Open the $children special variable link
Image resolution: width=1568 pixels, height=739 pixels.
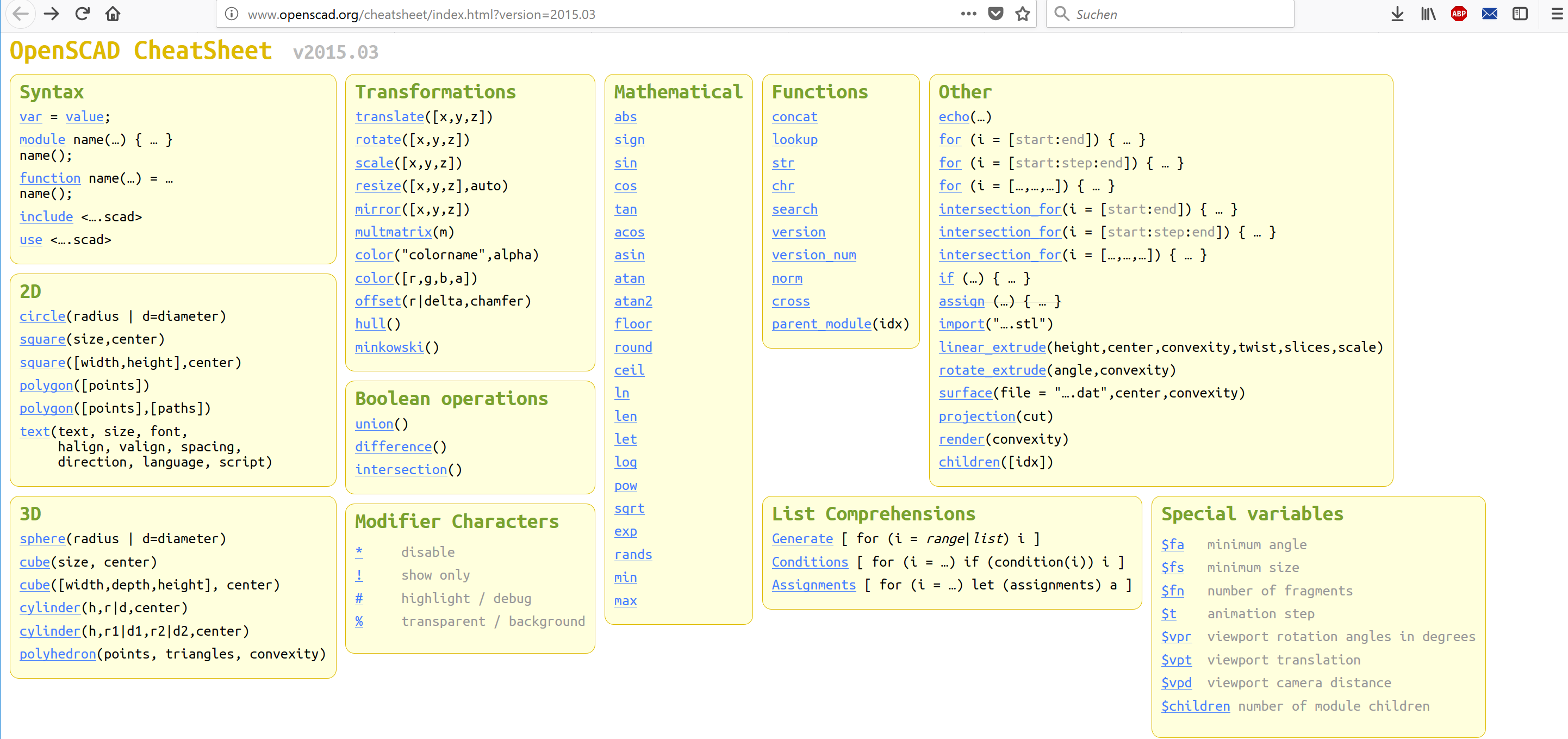(x=1195, y=706)
